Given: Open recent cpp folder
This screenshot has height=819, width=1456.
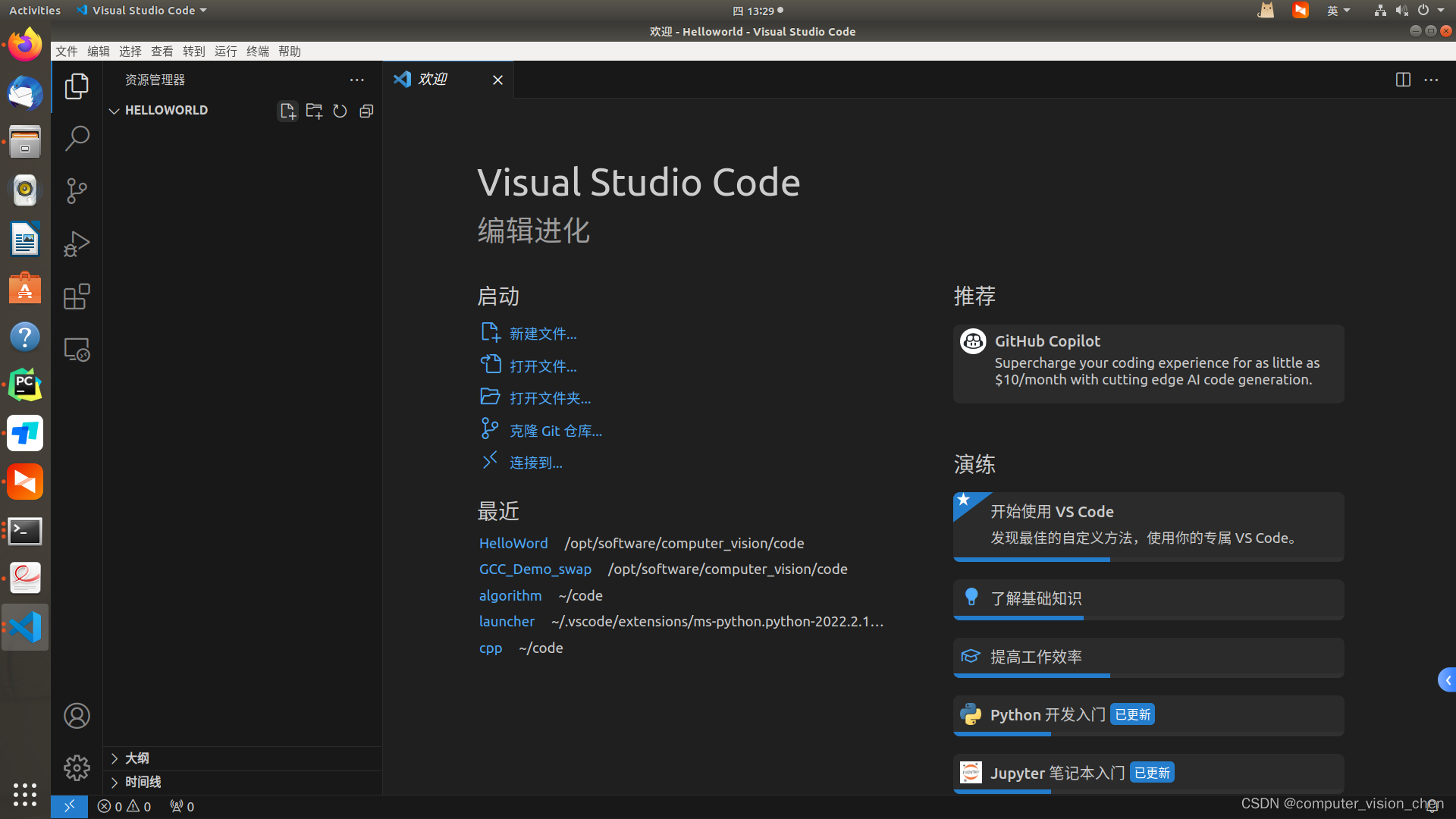Looking at the screenshot, I should pos(491,648).
